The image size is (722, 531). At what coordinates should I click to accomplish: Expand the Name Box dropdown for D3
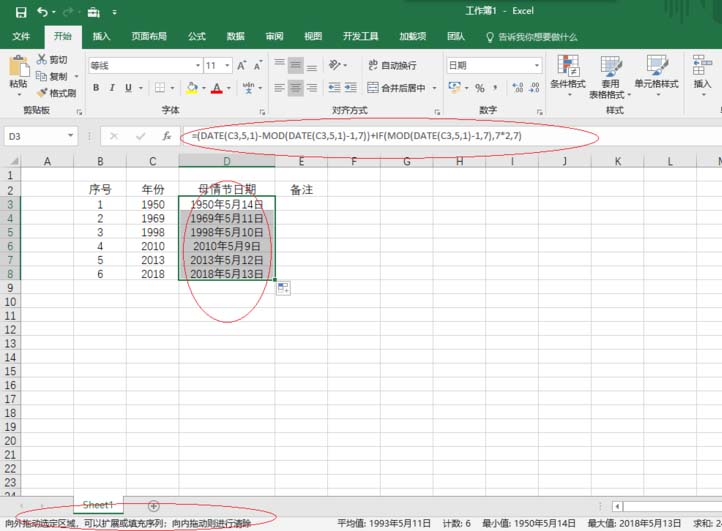click(x=70, y=136)
